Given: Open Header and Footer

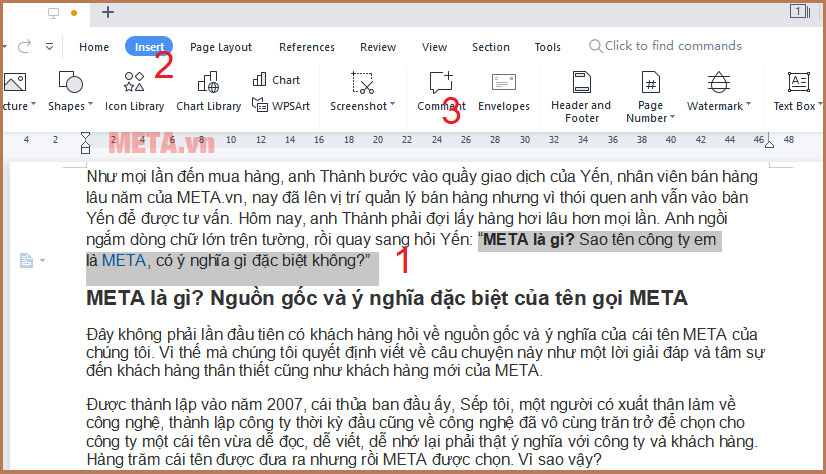Looking at the screenshot, I should coord(581,97).
